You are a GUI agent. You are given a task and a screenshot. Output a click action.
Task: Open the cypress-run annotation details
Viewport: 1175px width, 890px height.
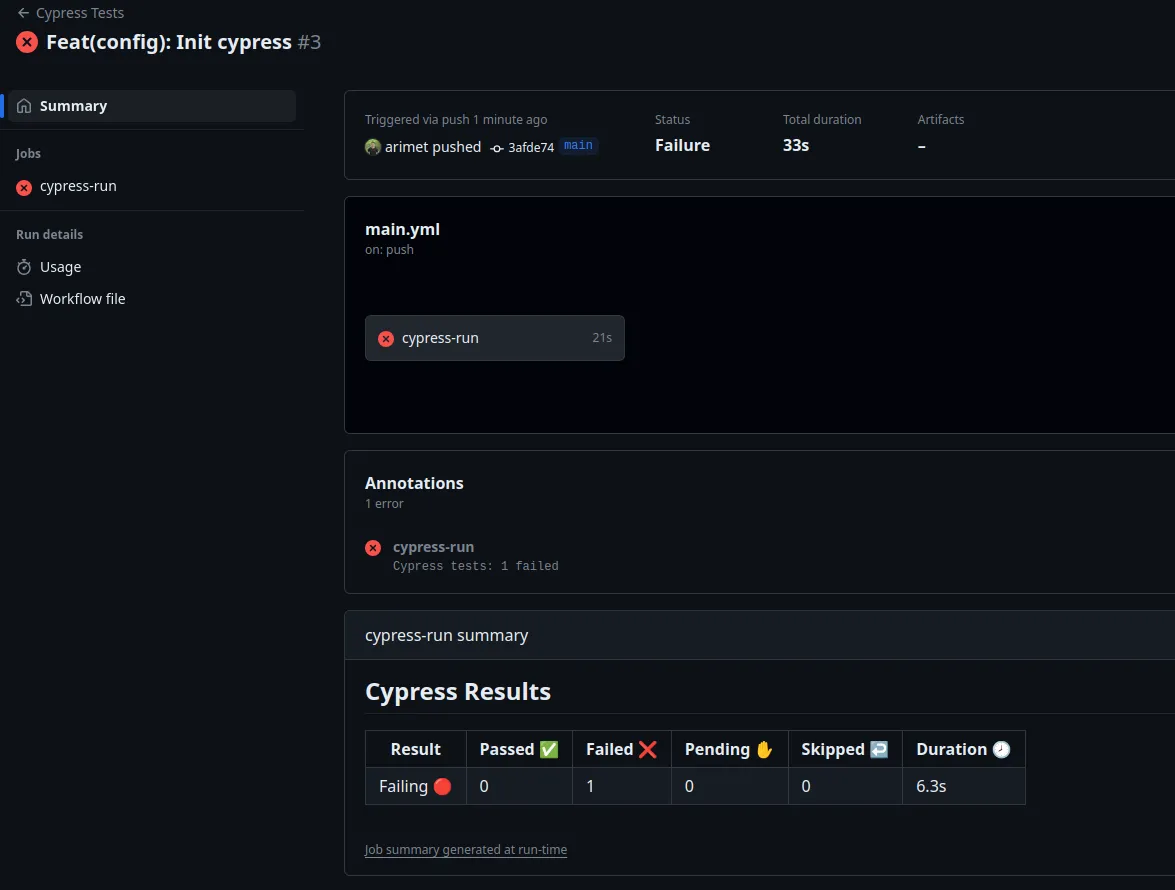[433, 547]
